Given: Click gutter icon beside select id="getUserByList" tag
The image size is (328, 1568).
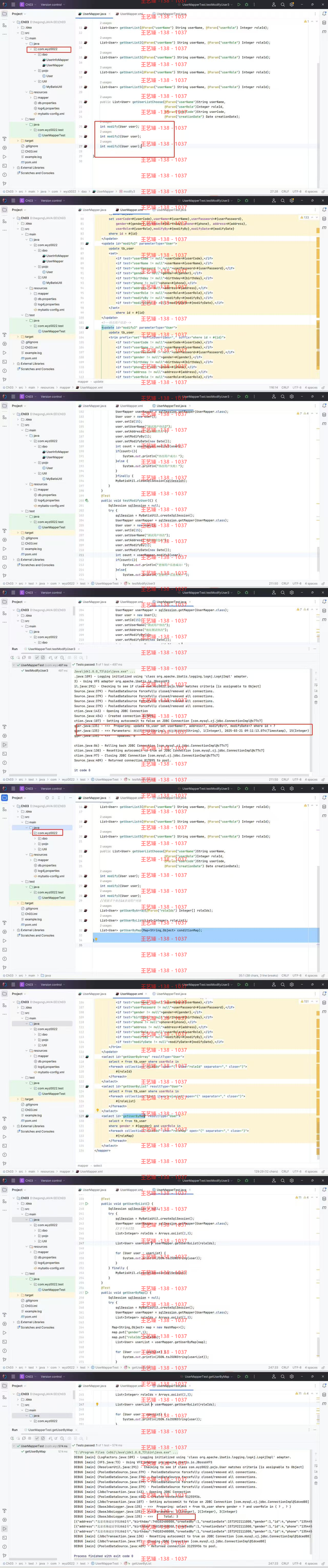Looking at the screenshot, I should coord(87,1086).
